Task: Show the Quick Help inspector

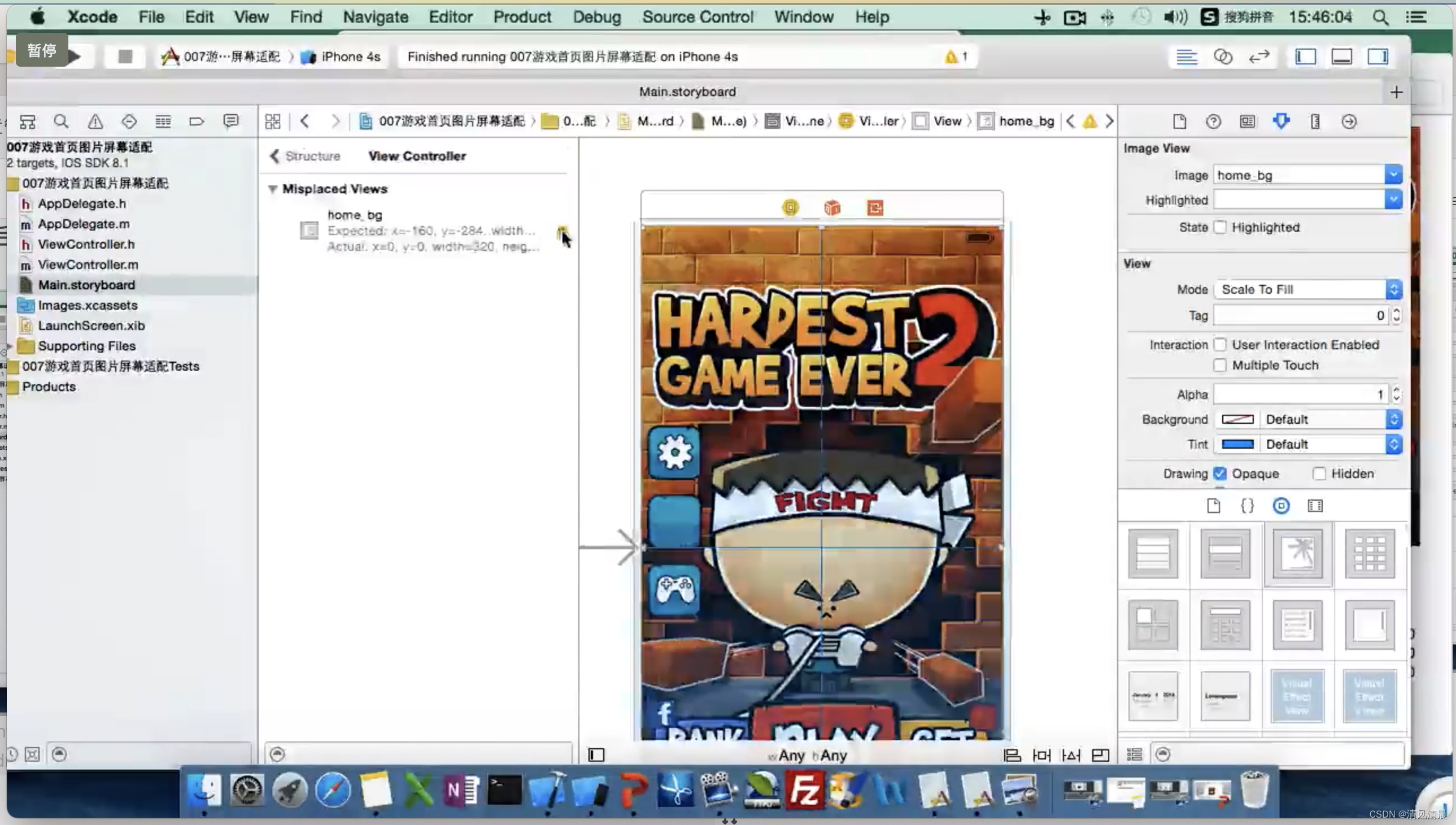Action: pos(1213,121)
